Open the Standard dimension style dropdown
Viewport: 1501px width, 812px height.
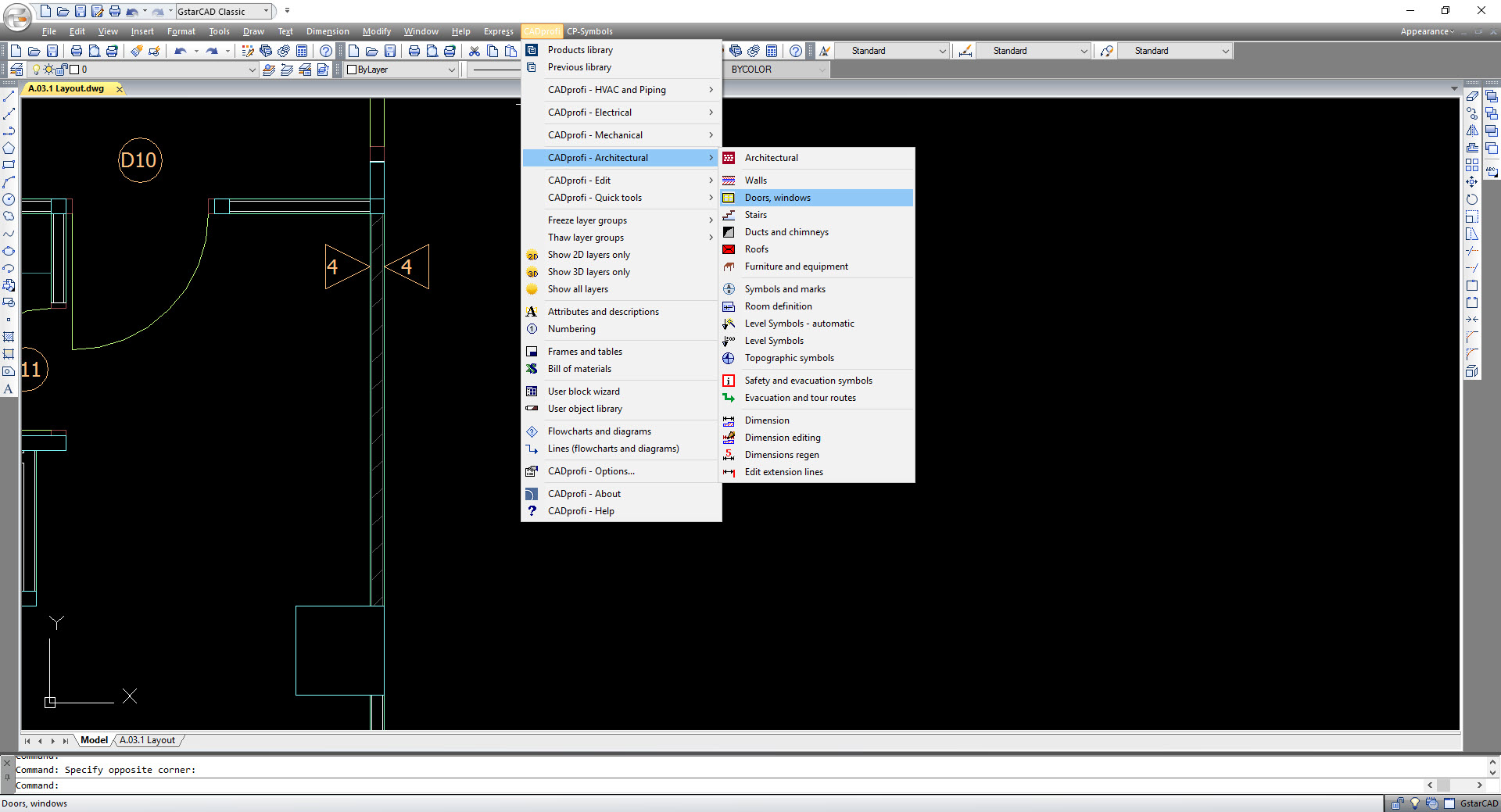pyautogui.click(x=1084, y=51)
